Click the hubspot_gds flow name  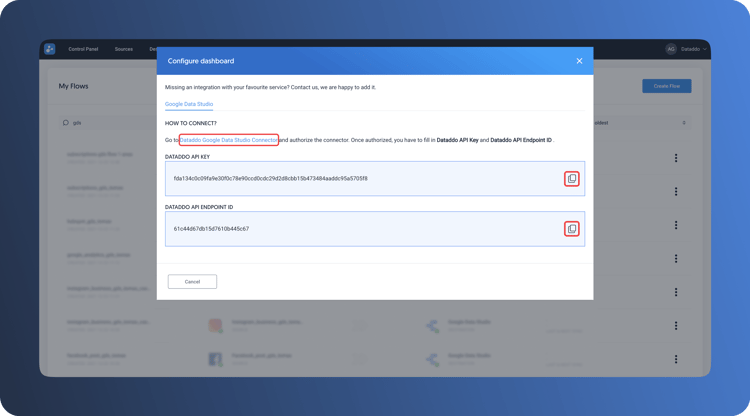pyautogui.click(x=89, y=222)
